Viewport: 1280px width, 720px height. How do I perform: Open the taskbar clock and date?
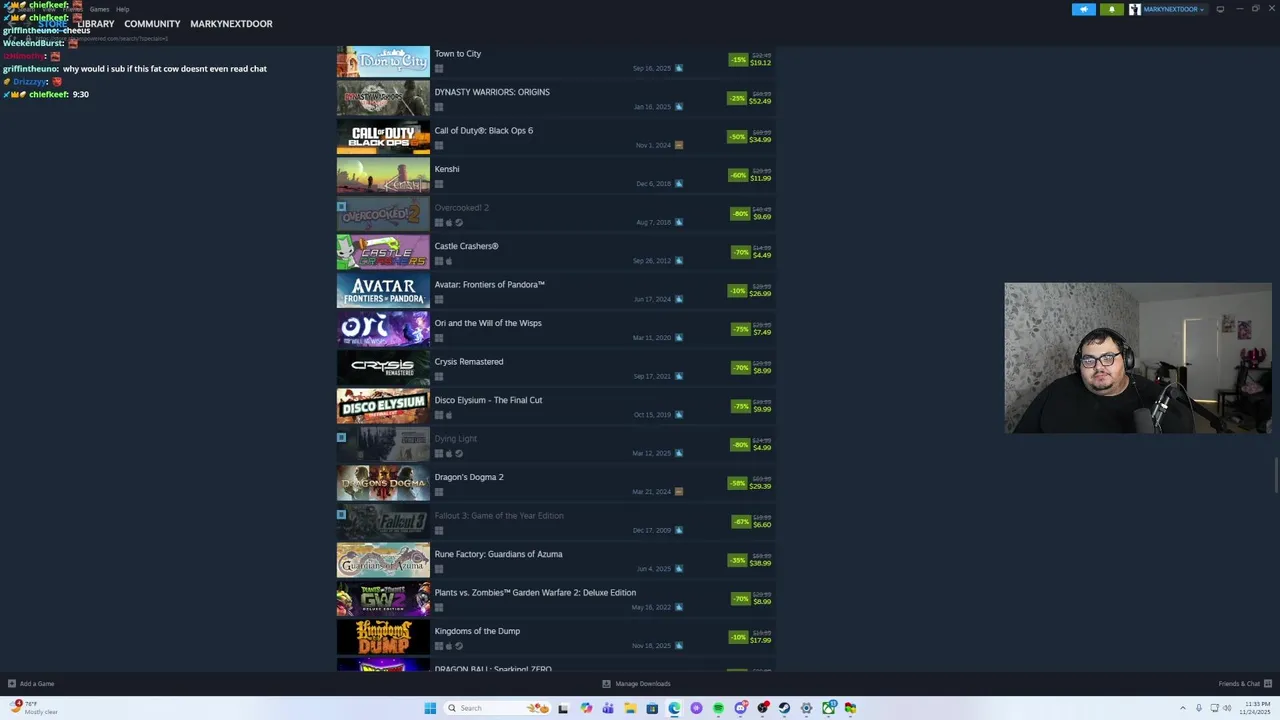click(x=1255, y=708)
